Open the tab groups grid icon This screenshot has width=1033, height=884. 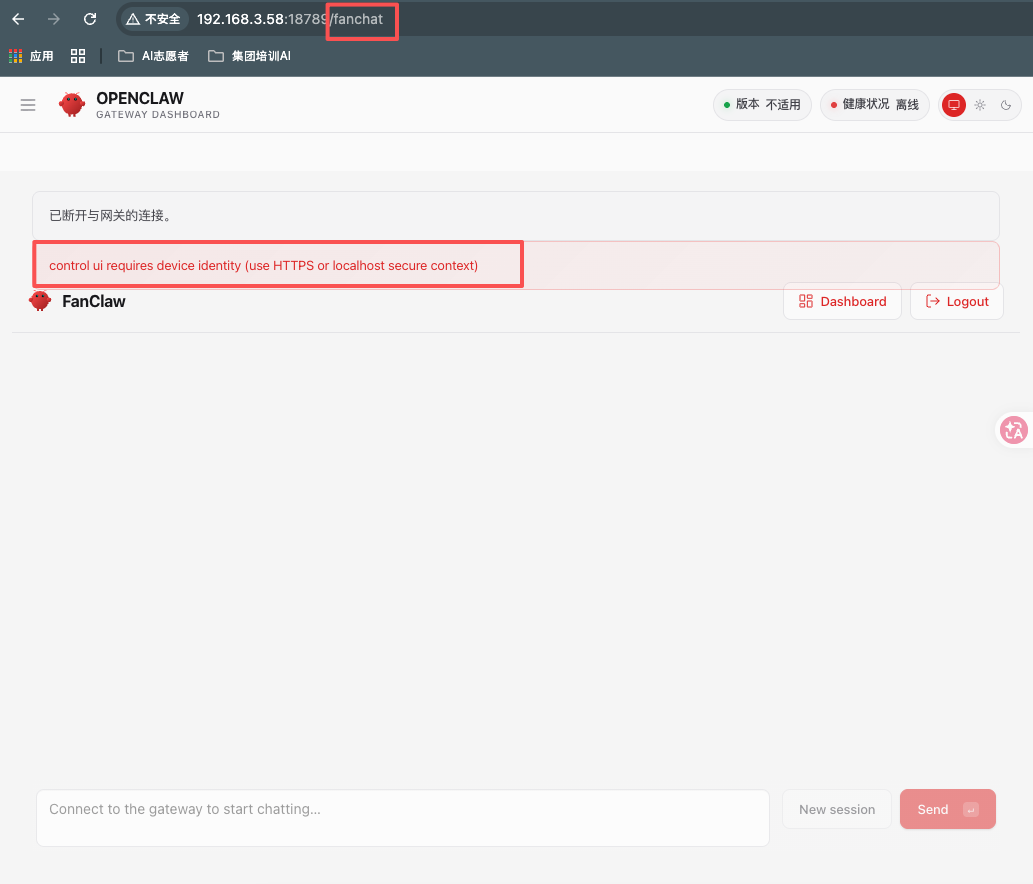[78, 56]
